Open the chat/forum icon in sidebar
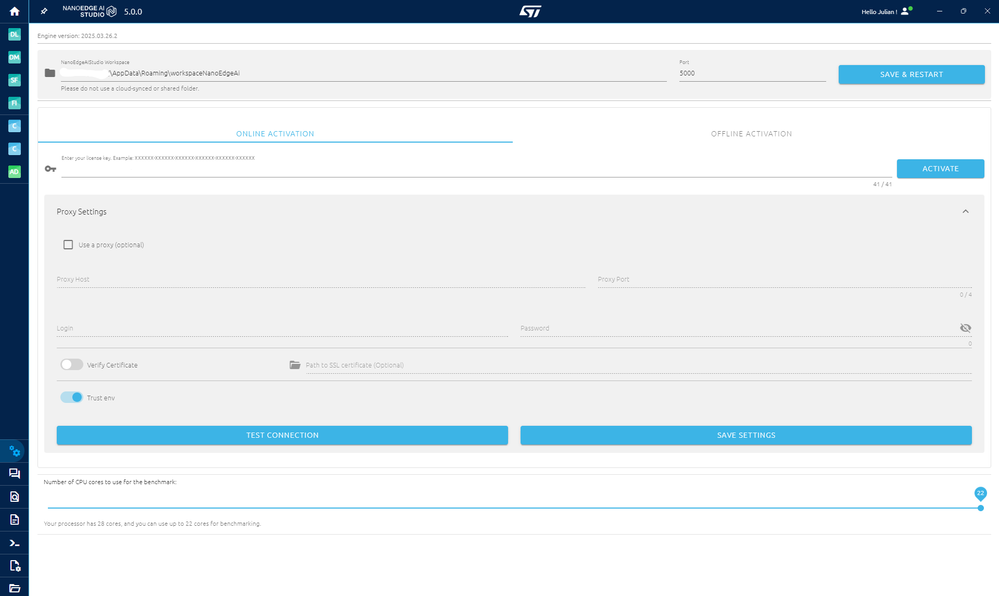This screenshot has height=596, width=999. pyautogui.click(x=14, y=474)
